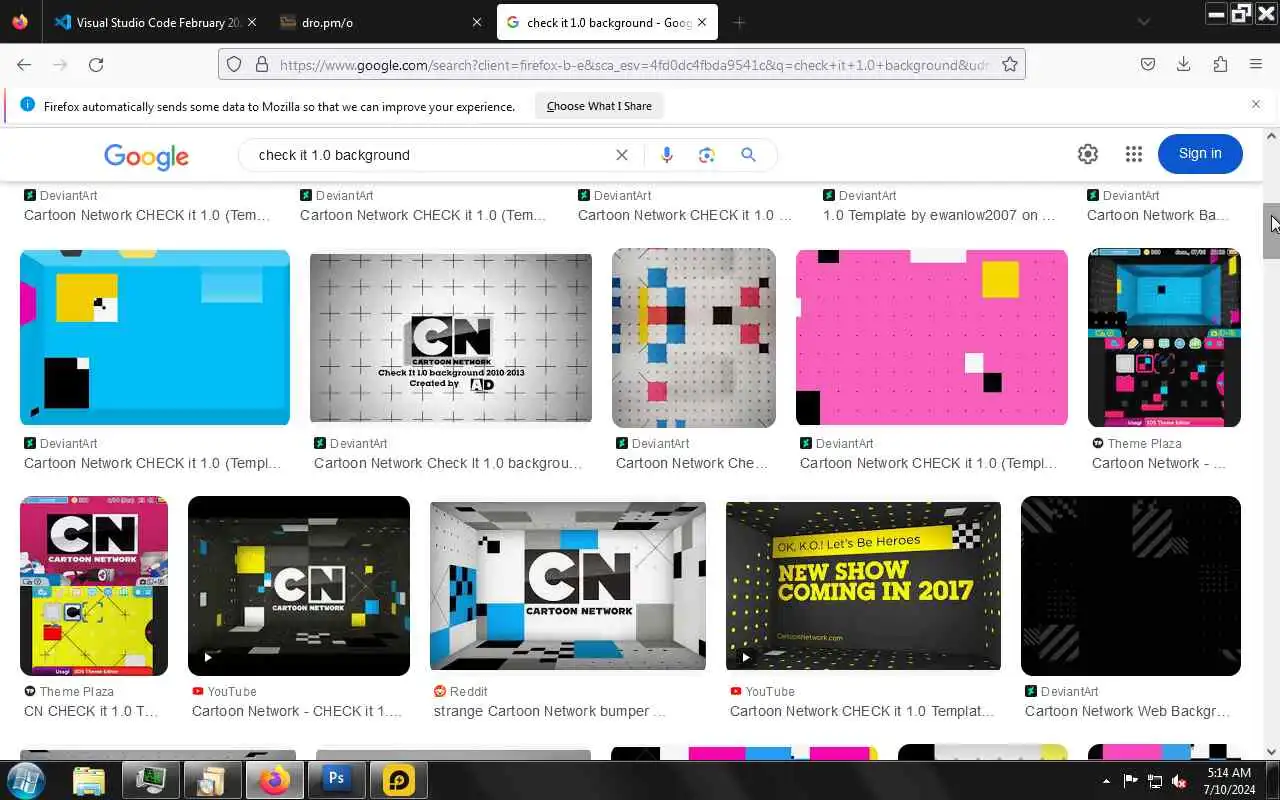1280x800 pixels.
Task: Switch to the dro.pm/o tab
Action: (x=382, y=22)
